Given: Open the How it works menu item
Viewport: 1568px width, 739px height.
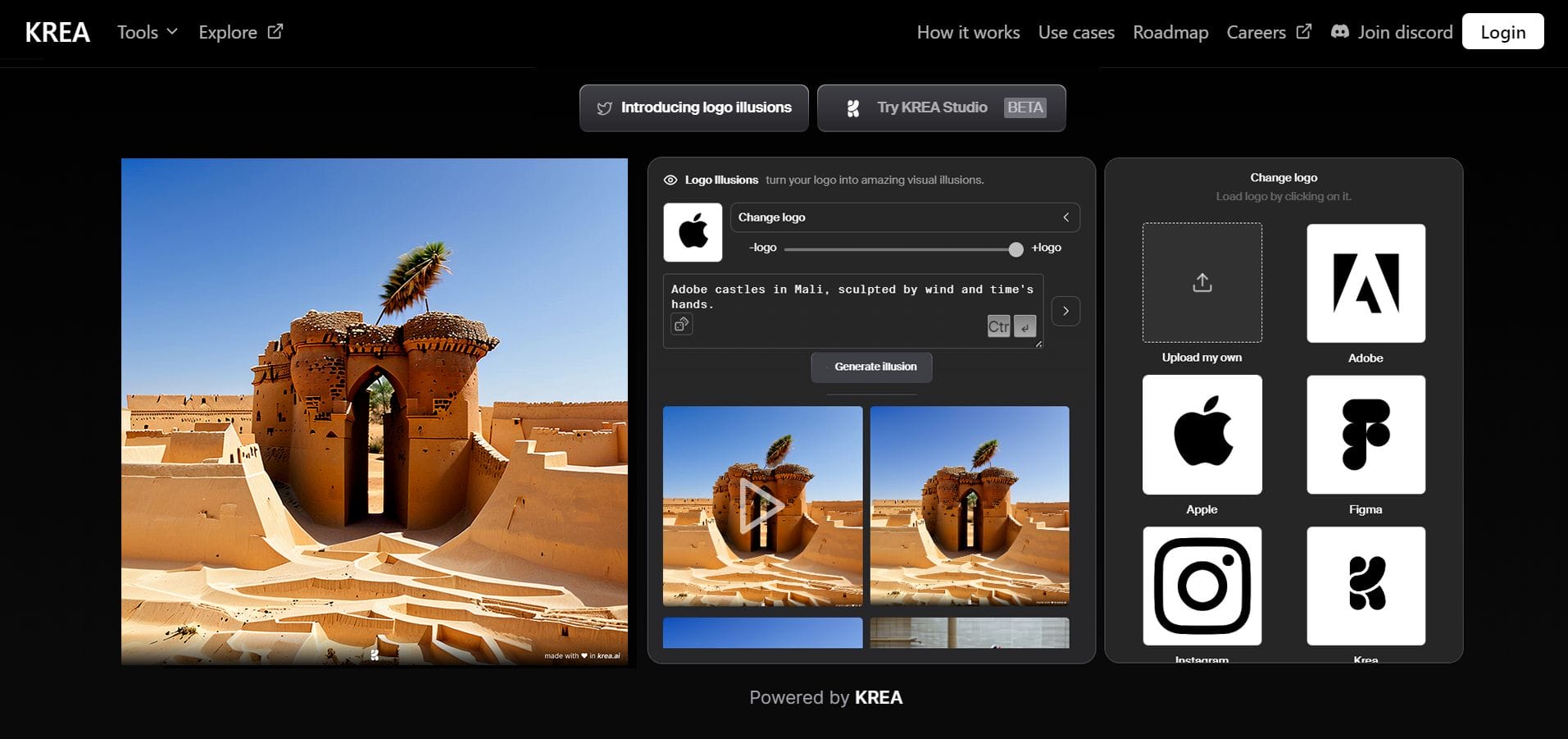Looking at the screenshot, I should point(968,32).
